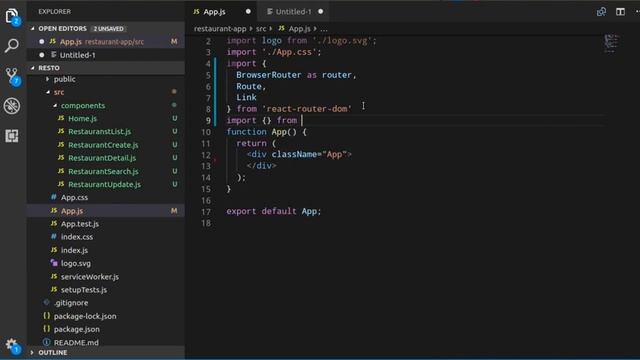The height and width of the screenshot is (360, 640).
Task: Split the editor with the layout icon
Action: click(620, 12)
